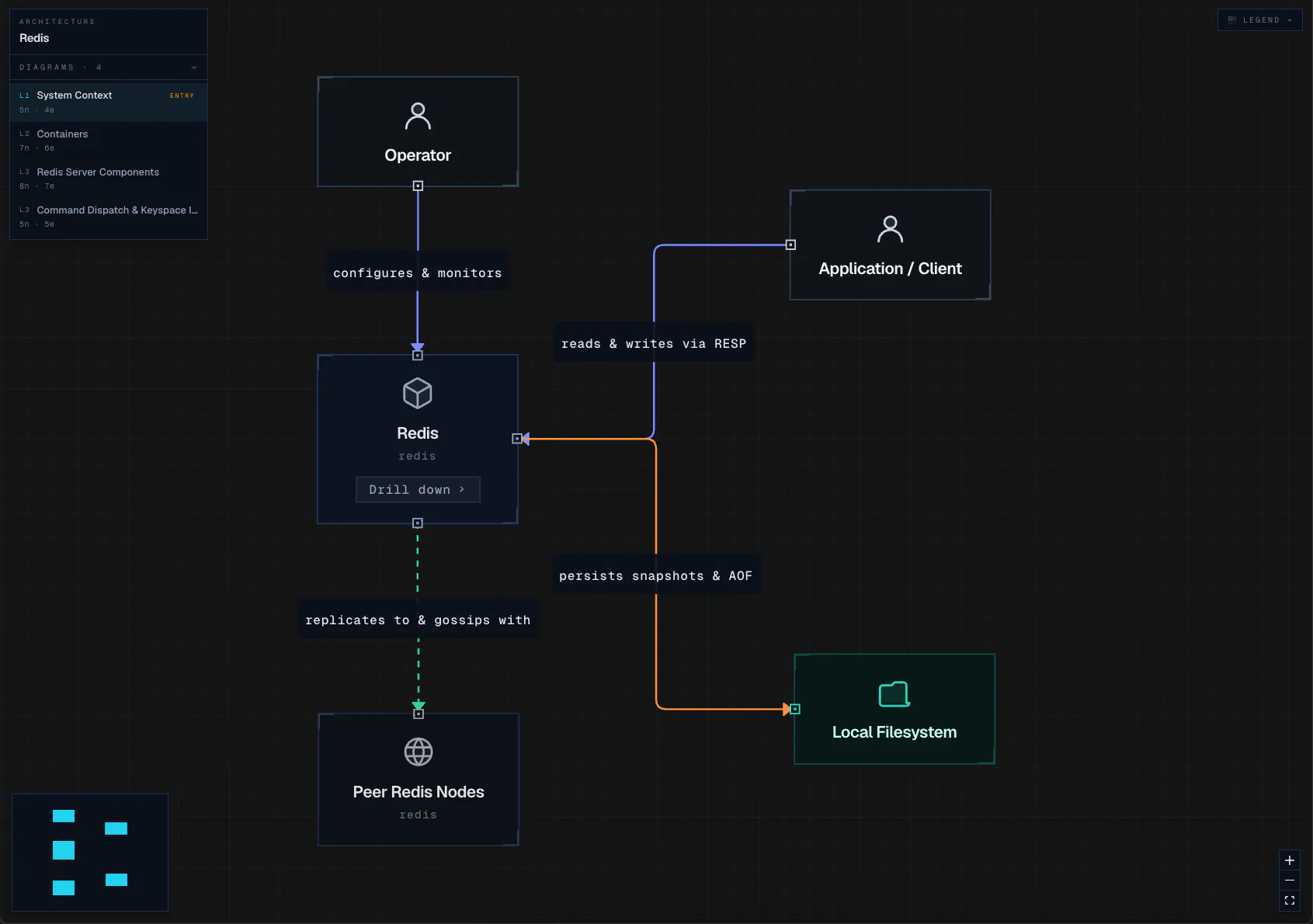Open the System Context diagram
Screen dimensions: 1313x924
[109, 102]
